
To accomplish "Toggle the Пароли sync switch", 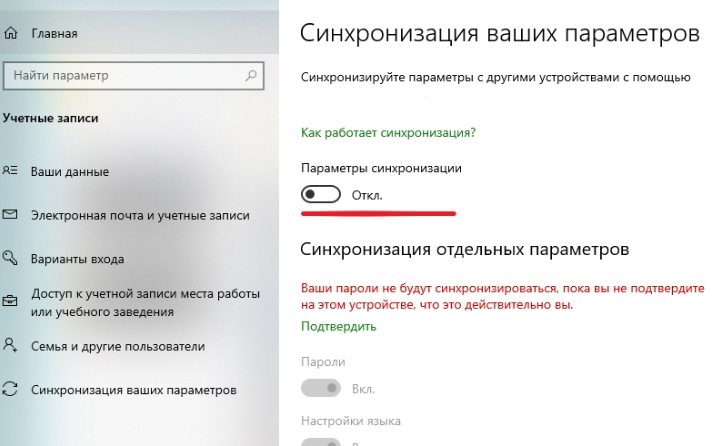I will (321, 387).
